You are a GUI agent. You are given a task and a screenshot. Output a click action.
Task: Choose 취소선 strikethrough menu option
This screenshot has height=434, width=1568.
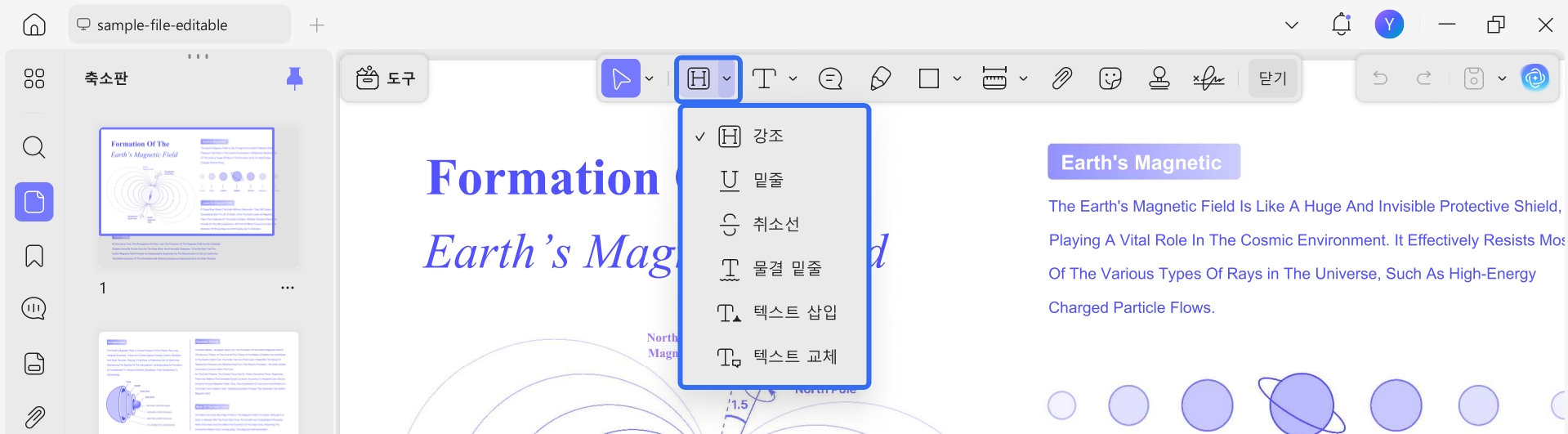(x=774, y=224)
